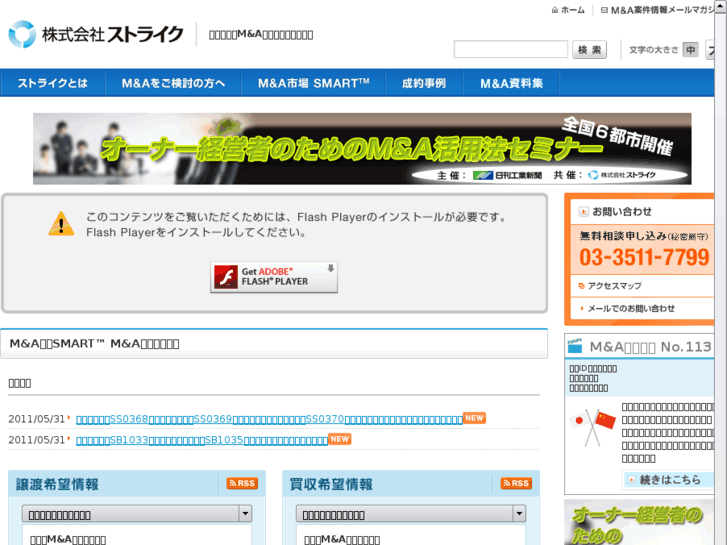Click the NEW badge on the SB1033 news
This screenshot has height=545, width=727.
(339, 439)
